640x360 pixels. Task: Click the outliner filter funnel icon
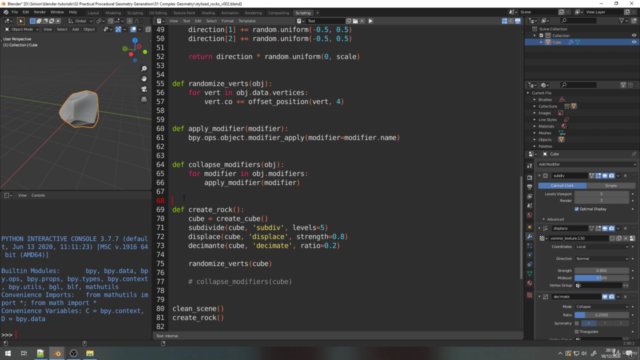tap(622, 20)
